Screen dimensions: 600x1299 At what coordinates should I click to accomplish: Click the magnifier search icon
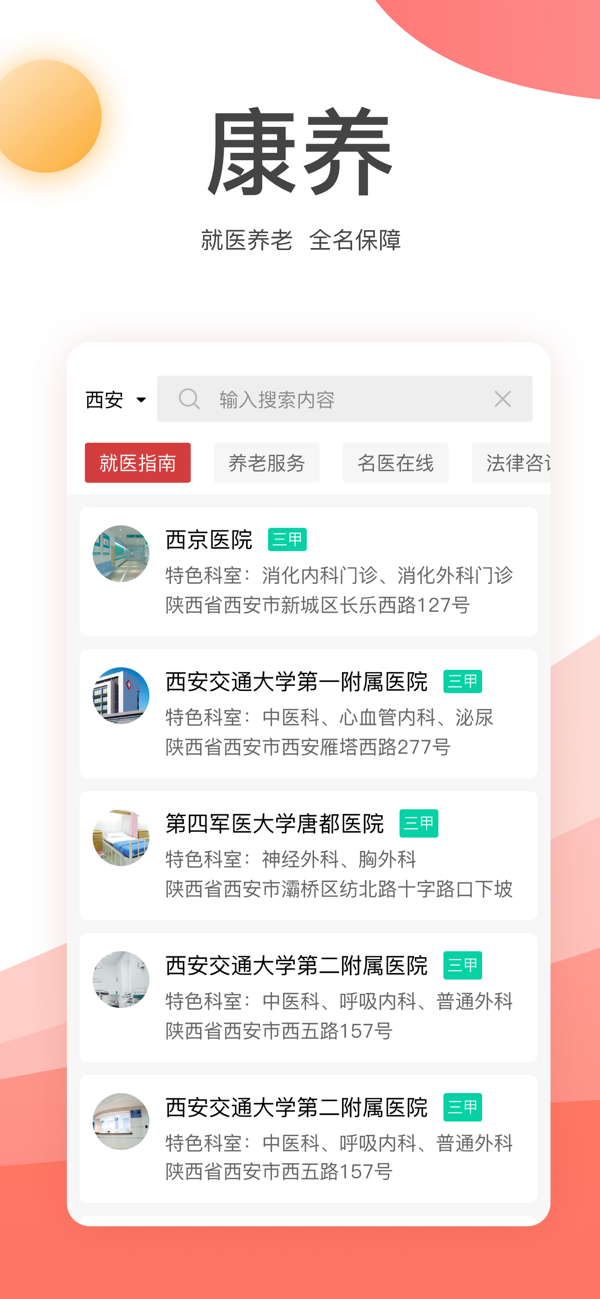pyautogui.click(x=189, y=399)
